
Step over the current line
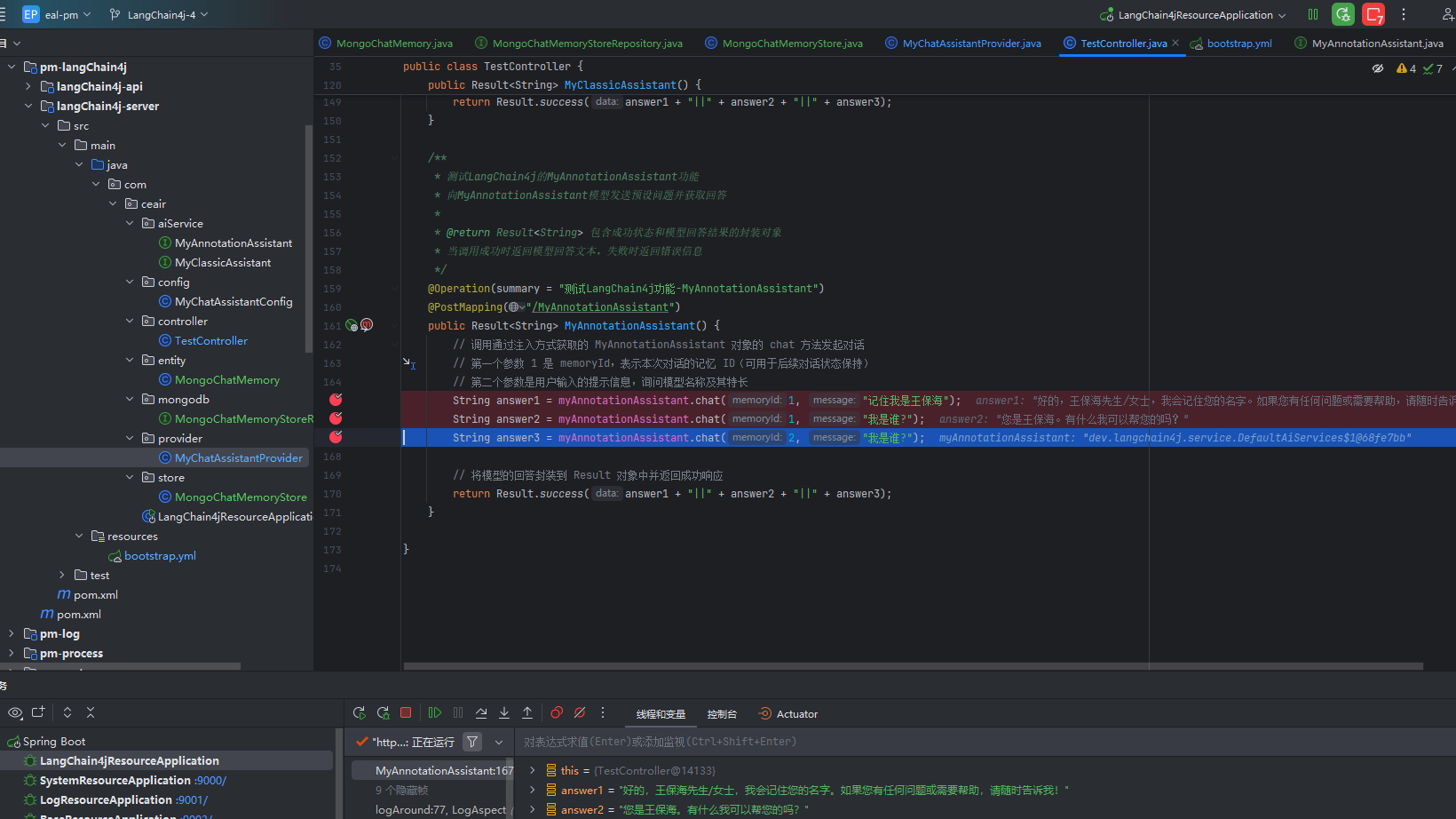click(481, 712)
